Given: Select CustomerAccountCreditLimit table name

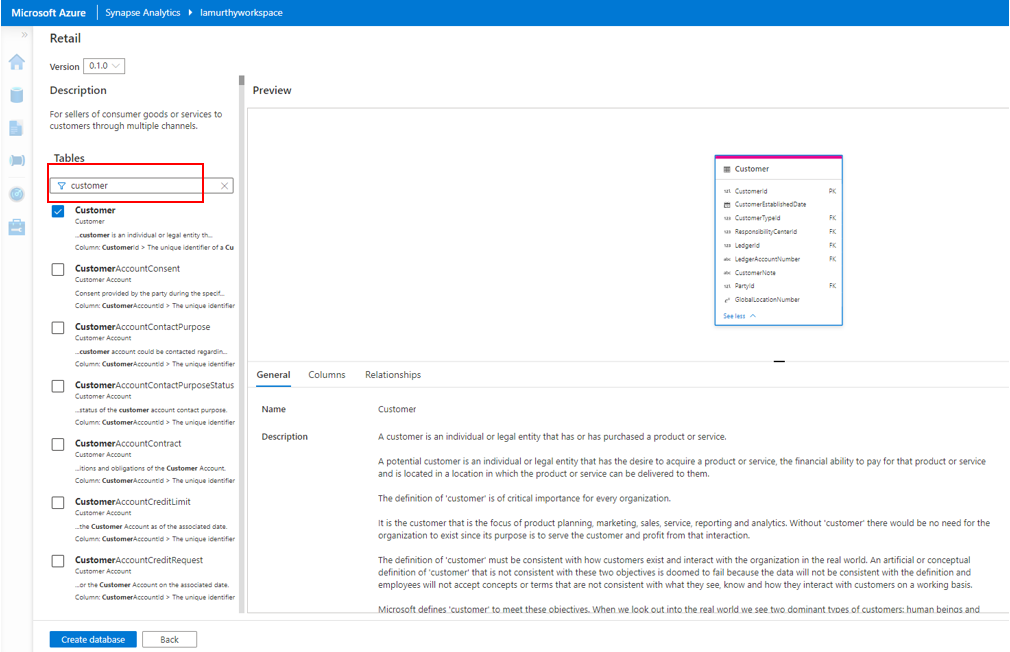Looking at the screenshot, I should [x=133, y=502].
